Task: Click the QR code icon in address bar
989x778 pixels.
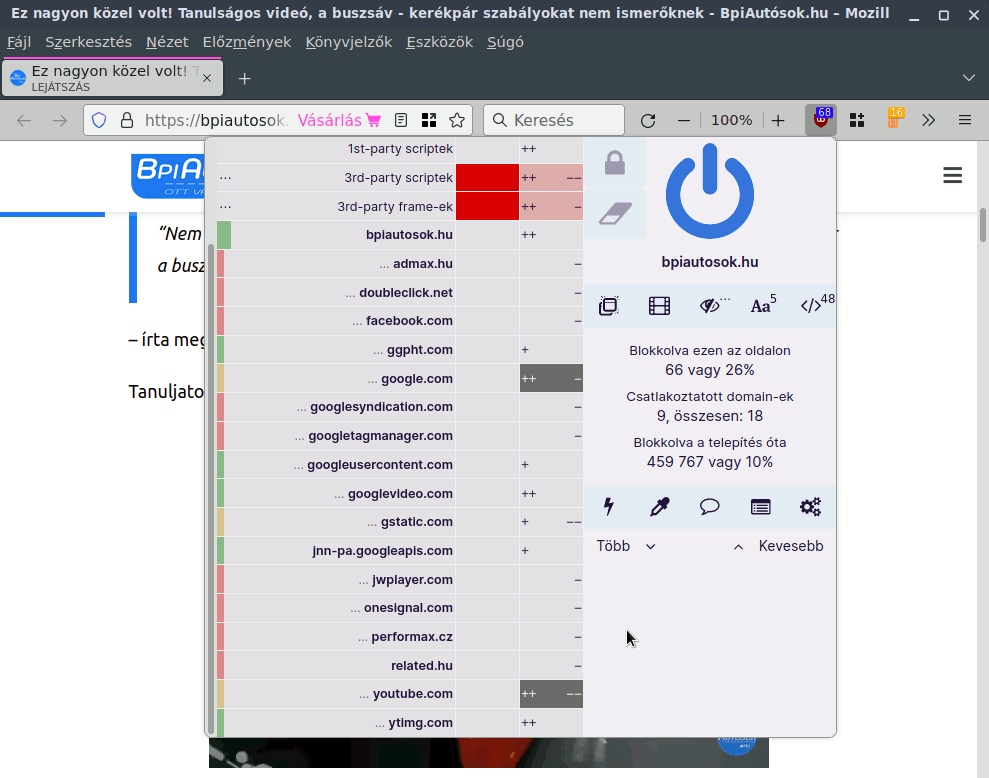Action: (429, 120)
